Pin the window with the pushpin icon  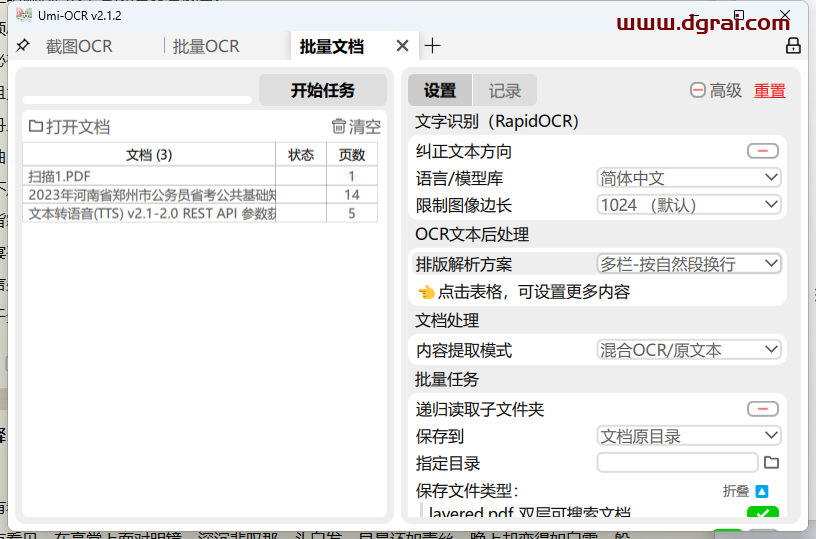point(22,46)
